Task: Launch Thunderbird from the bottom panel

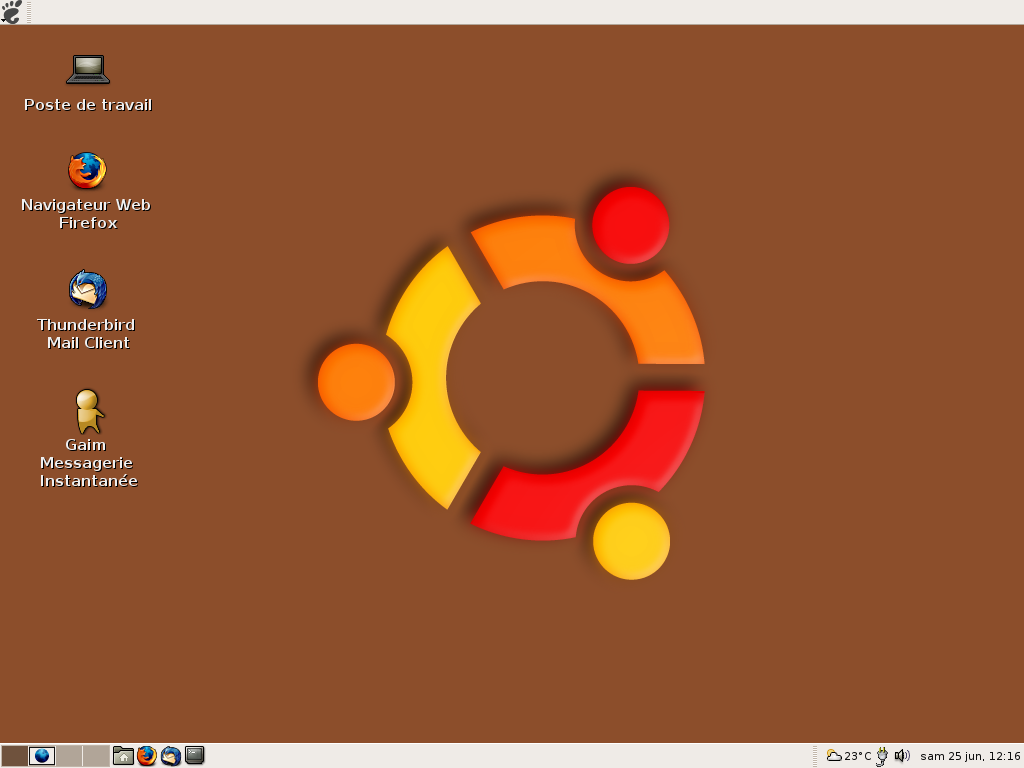Action: click(x=170, y=756)
